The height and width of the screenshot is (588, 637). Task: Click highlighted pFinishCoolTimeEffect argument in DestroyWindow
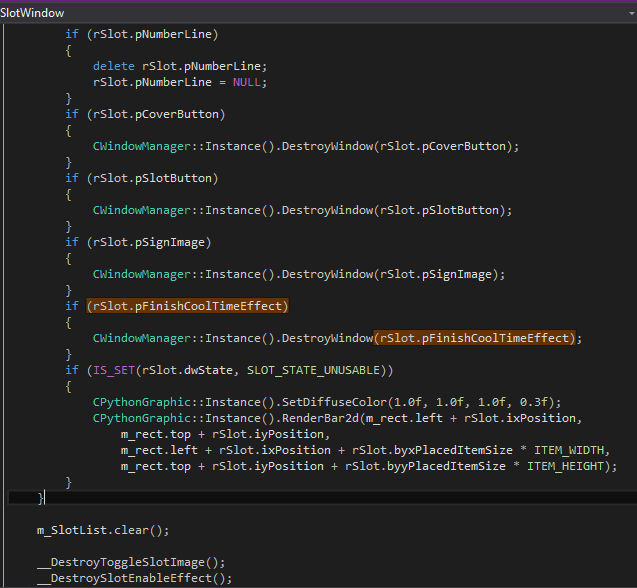[x=474, y=338]
